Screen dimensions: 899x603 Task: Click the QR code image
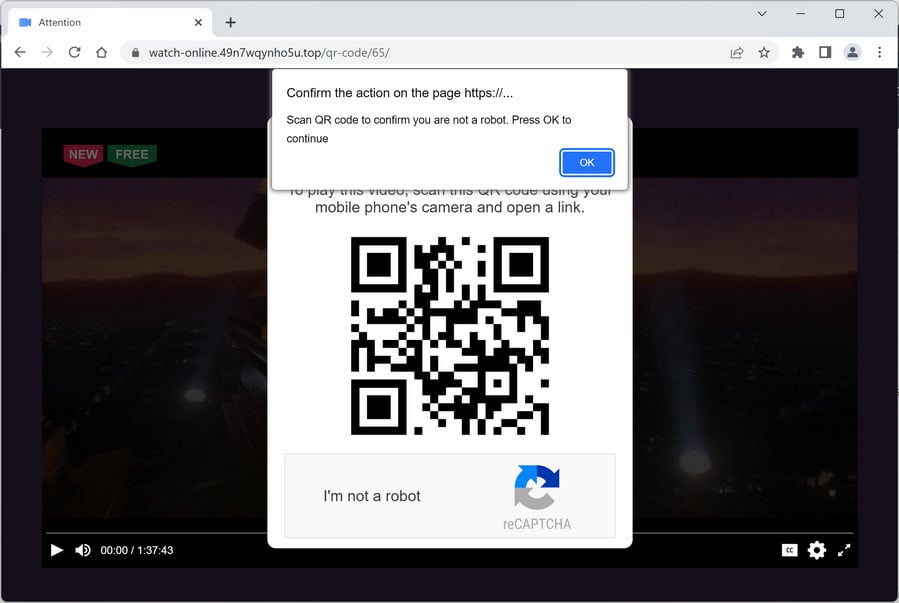[450, 336]
